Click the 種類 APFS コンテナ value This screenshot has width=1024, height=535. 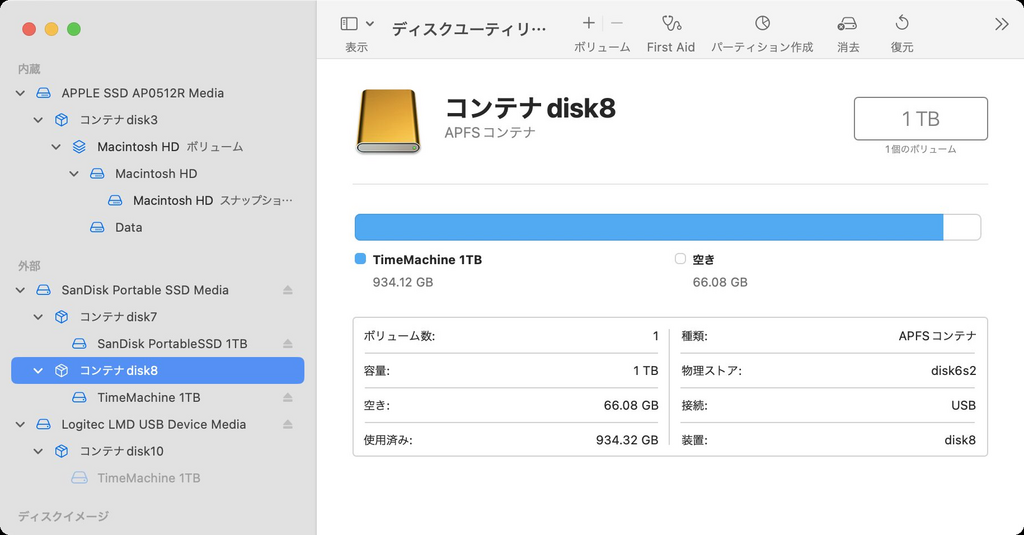click(x=937, y=336)
